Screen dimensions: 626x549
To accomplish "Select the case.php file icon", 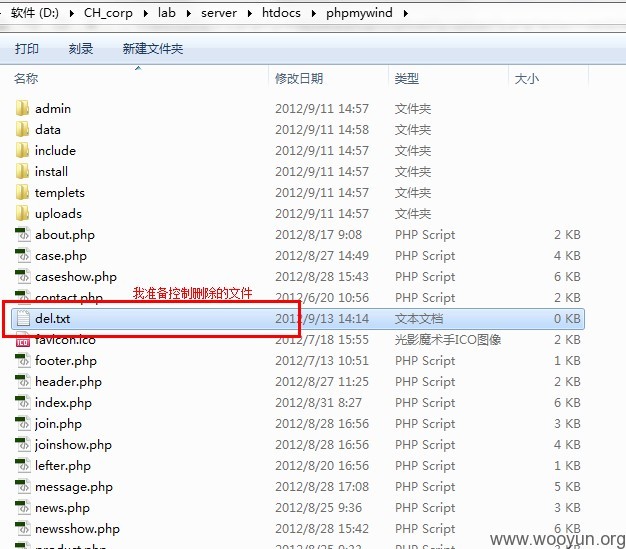I will (x=22, y=256).
